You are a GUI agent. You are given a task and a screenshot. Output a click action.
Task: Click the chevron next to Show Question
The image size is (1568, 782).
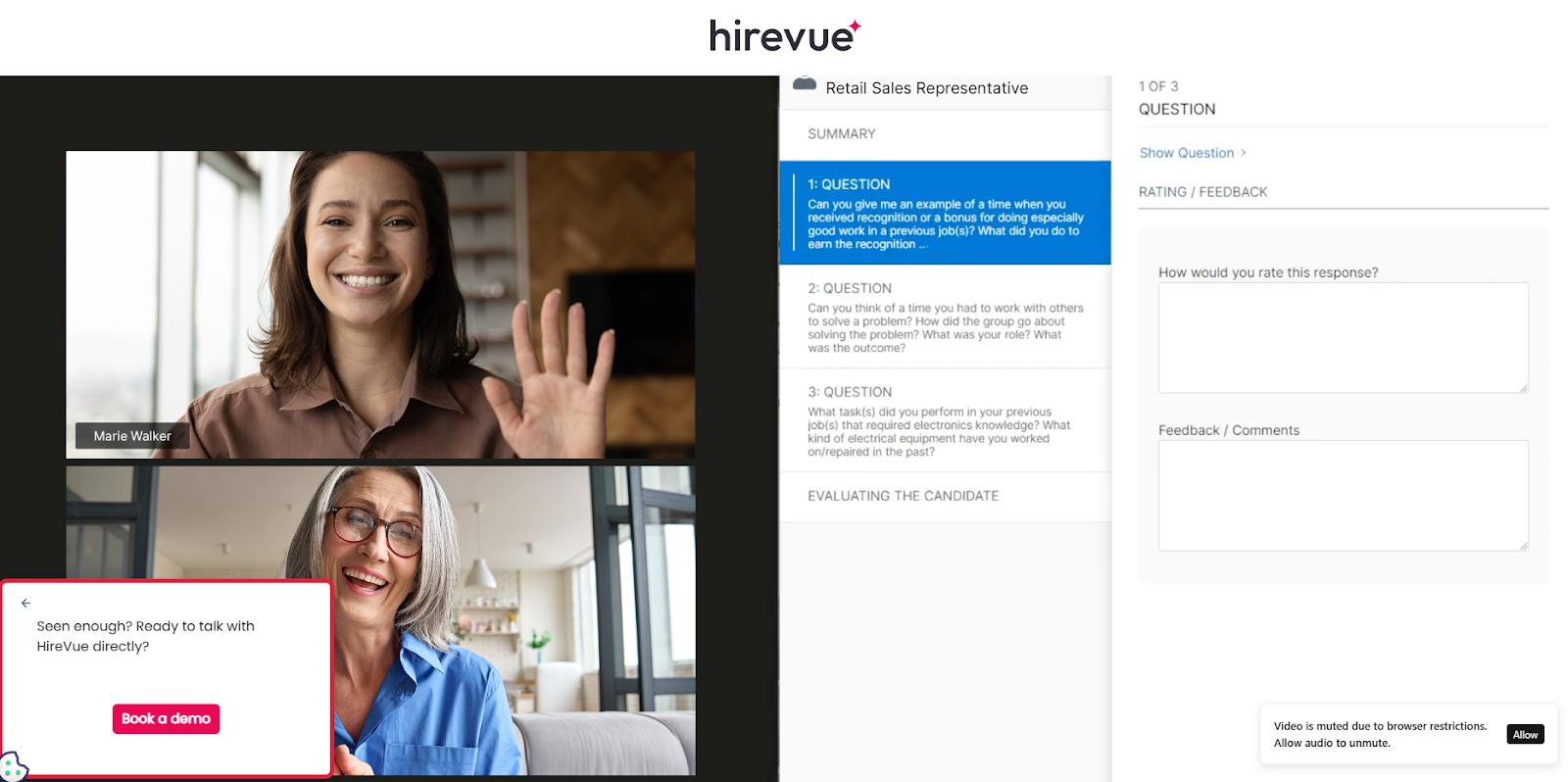coord(1244,153)
